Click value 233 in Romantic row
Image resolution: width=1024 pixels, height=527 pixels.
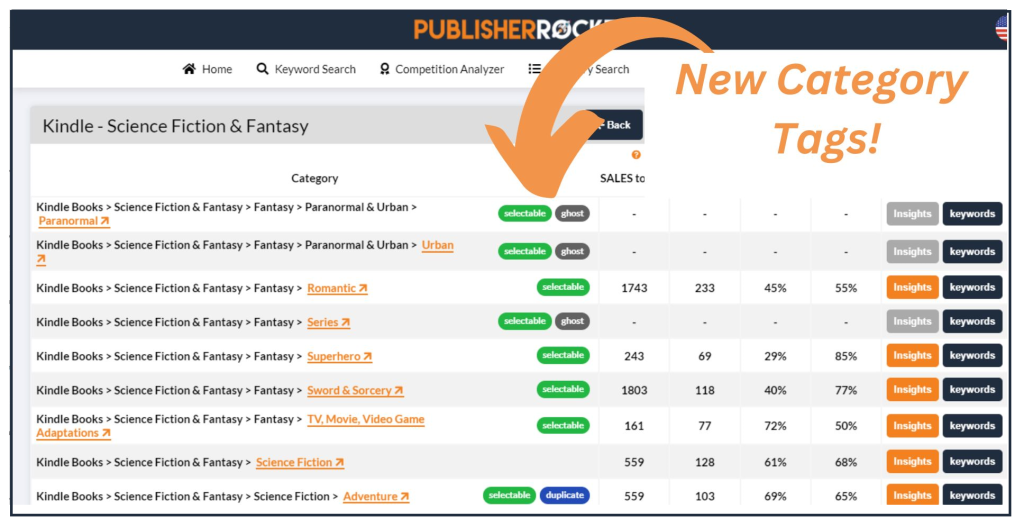tap(705, 288)
